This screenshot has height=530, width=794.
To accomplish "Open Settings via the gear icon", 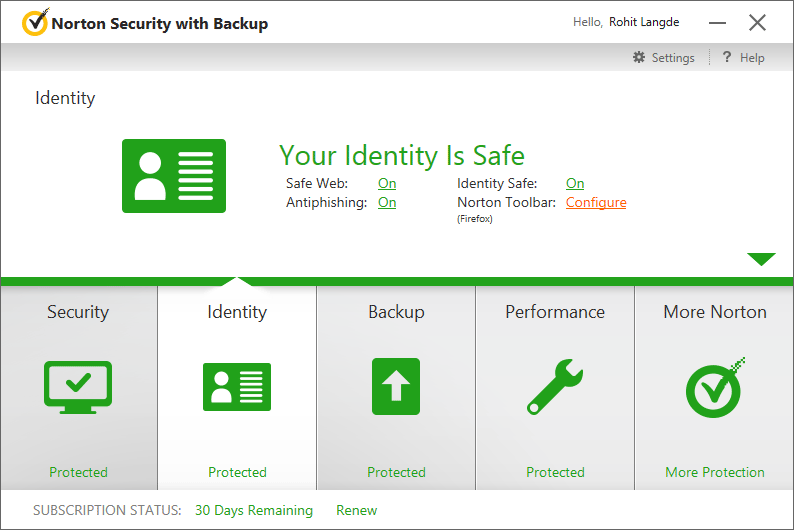I will 639,57.
